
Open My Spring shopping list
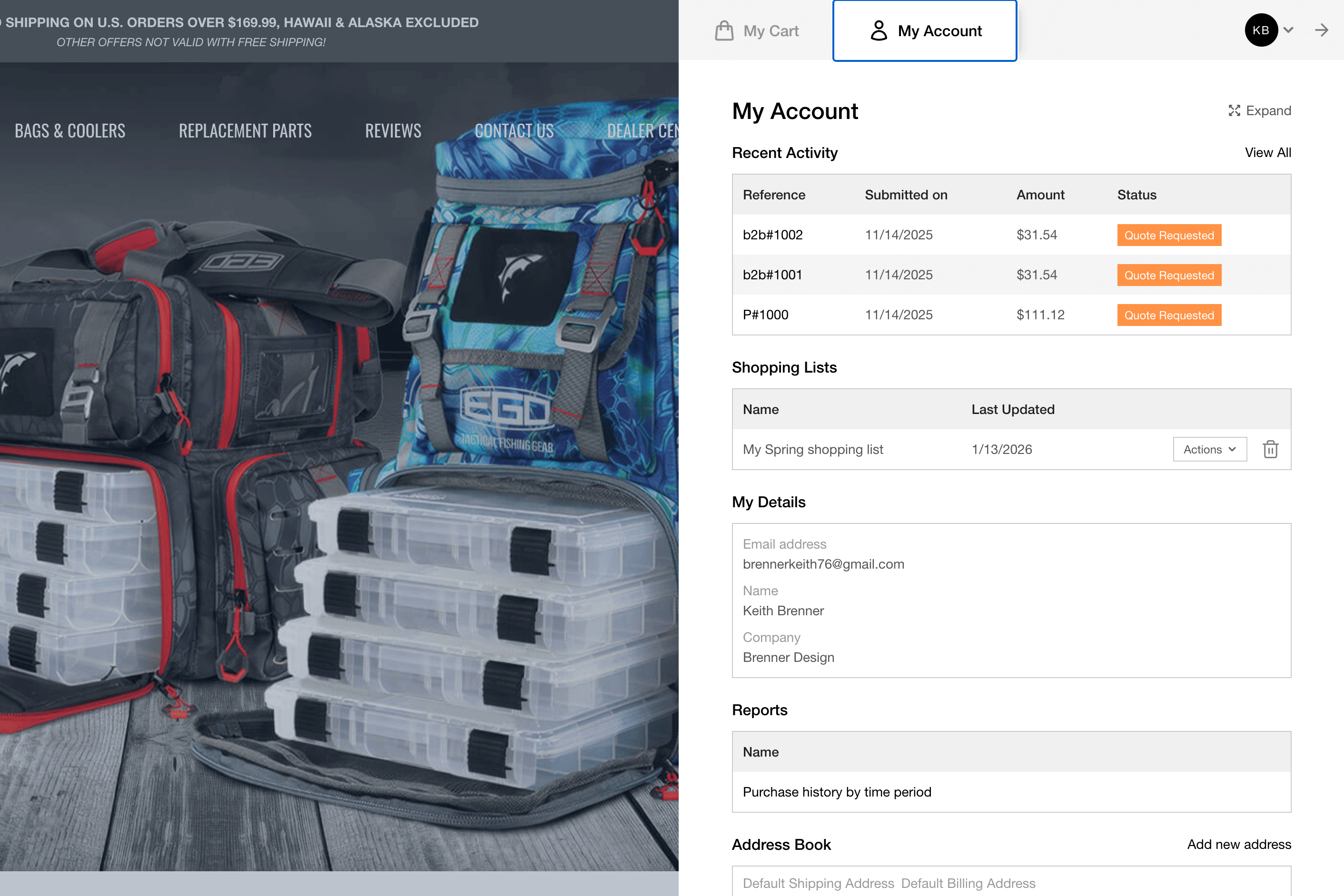point(812,449)
